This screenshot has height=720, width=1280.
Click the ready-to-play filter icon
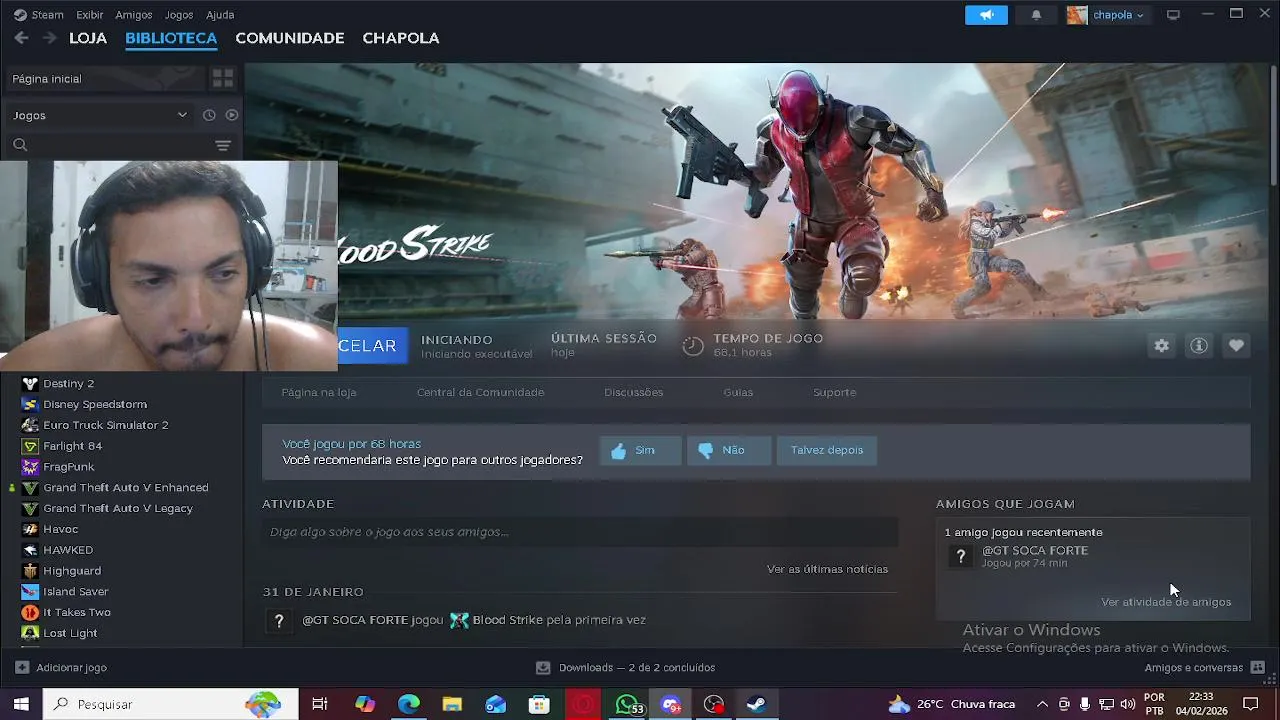[232, 115]
